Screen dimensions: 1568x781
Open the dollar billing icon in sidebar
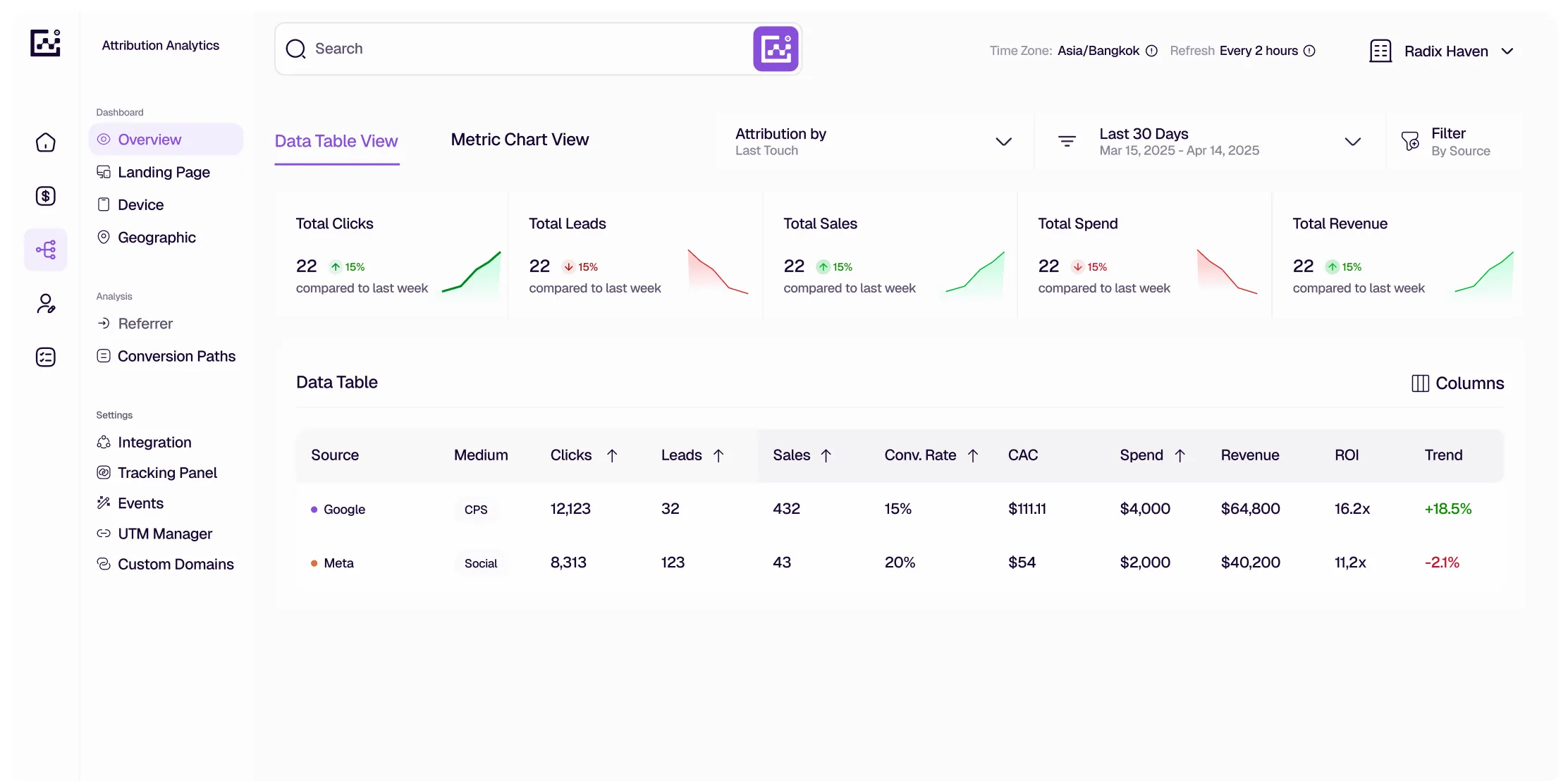(x=46, y=196)
